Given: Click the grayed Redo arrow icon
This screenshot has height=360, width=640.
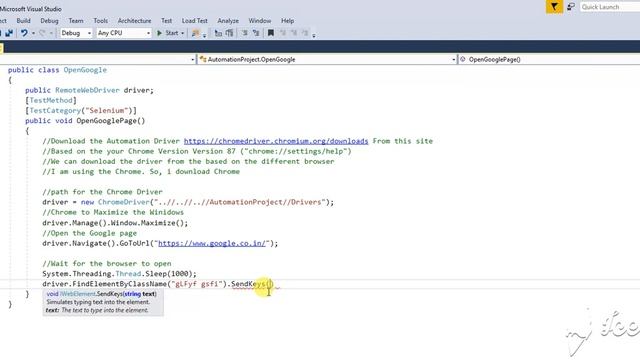Looking at the screenshot, I should click(42, 33).
